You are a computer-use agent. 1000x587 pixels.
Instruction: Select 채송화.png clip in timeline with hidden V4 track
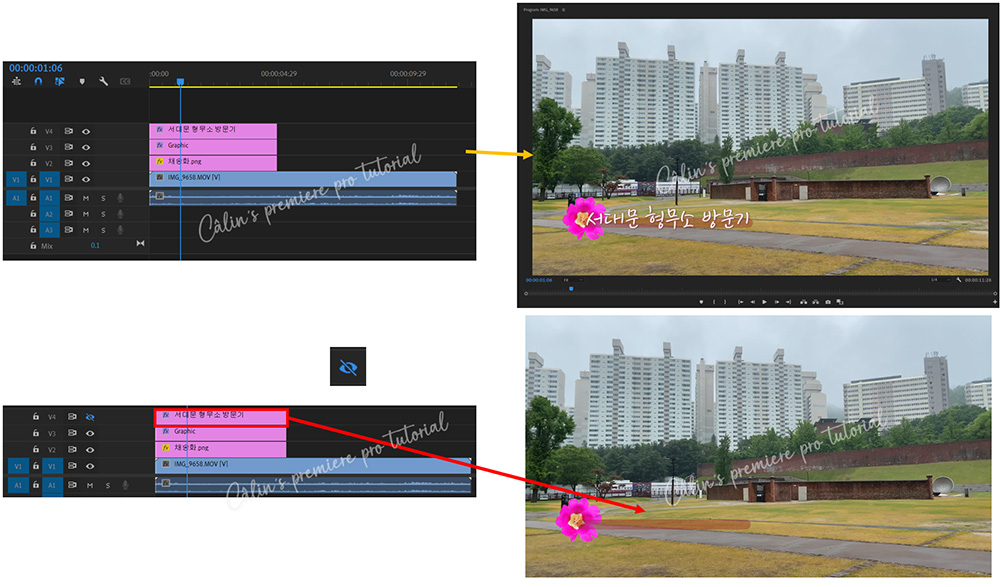[x=221, y=449]
